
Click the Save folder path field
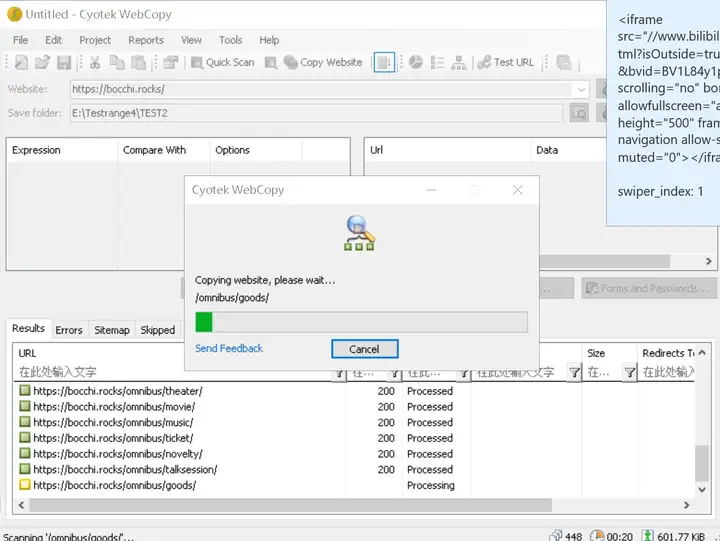[x=316, y=113]
